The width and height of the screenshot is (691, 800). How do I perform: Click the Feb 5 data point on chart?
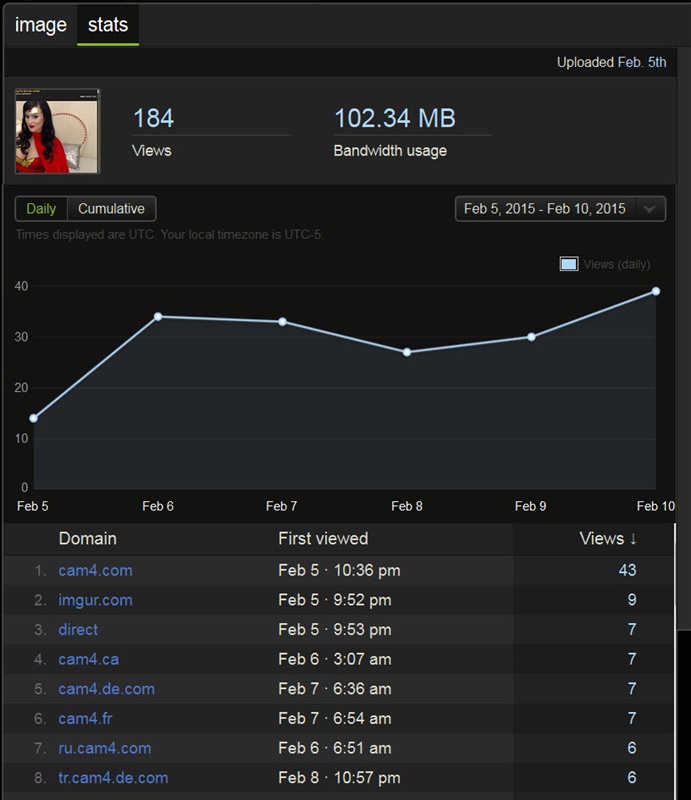[x=34, y=418]
